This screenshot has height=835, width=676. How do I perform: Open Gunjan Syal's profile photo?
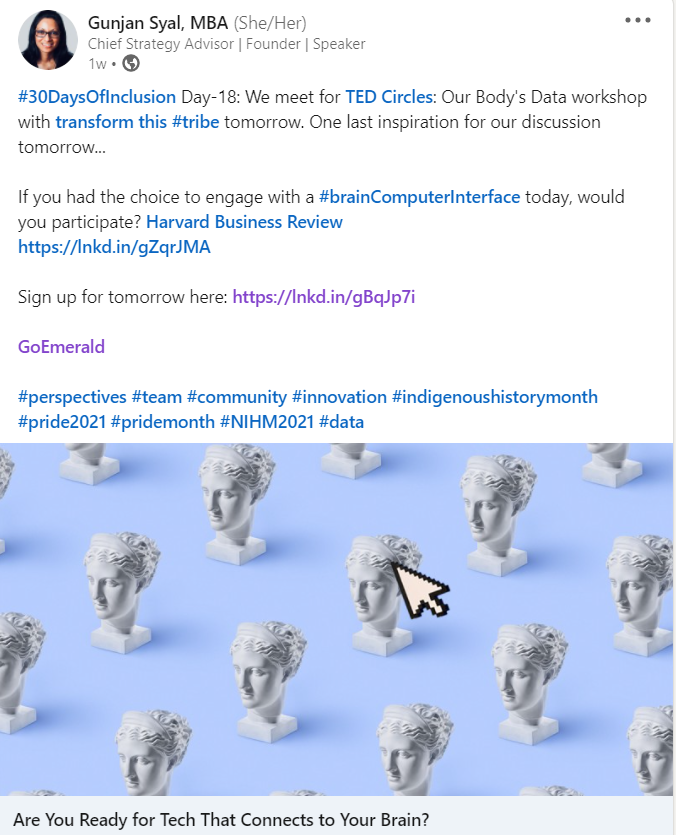click(47, 40)
